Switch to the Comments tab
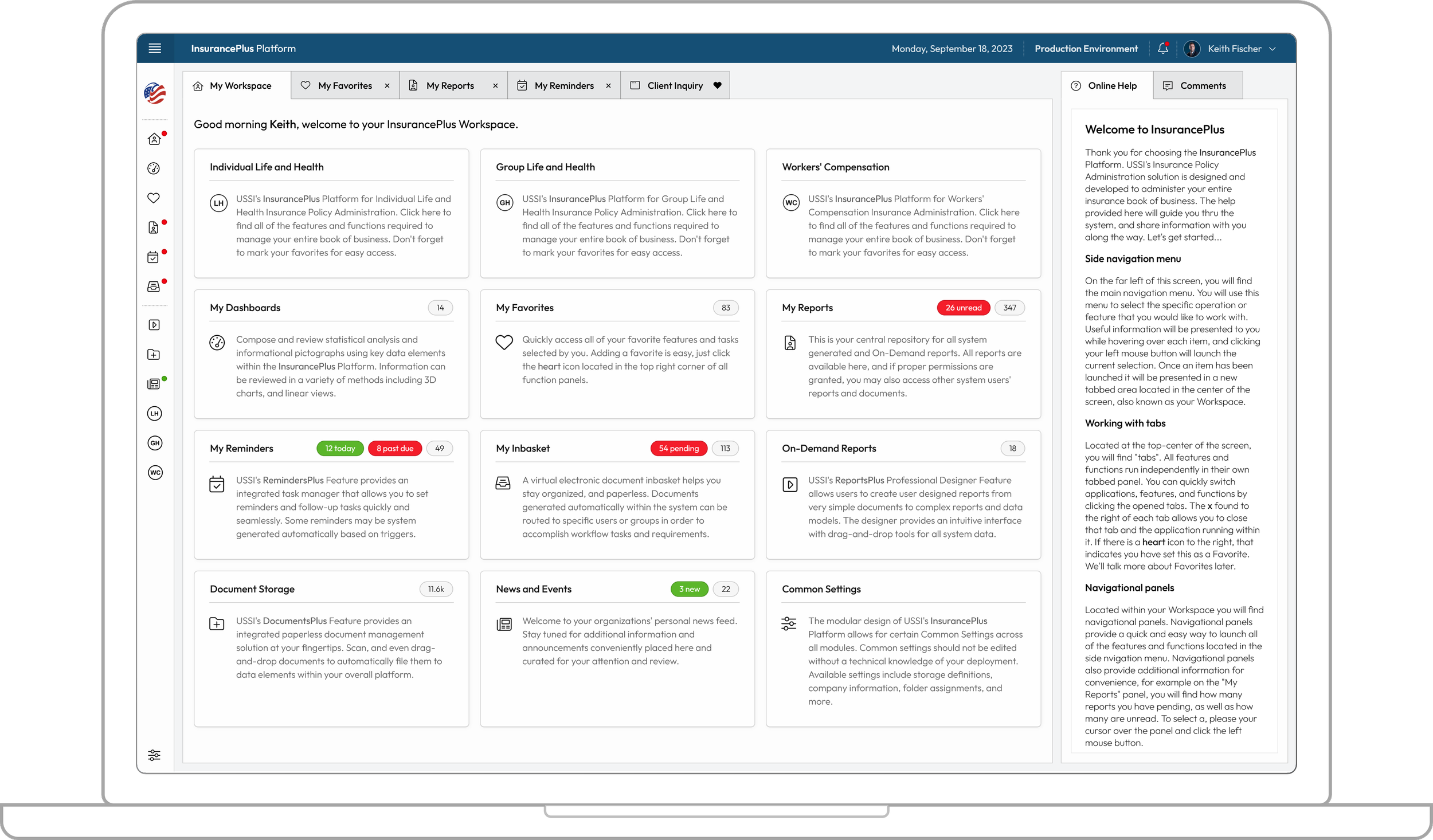1433x840 pixels. tap(1197, 85)
